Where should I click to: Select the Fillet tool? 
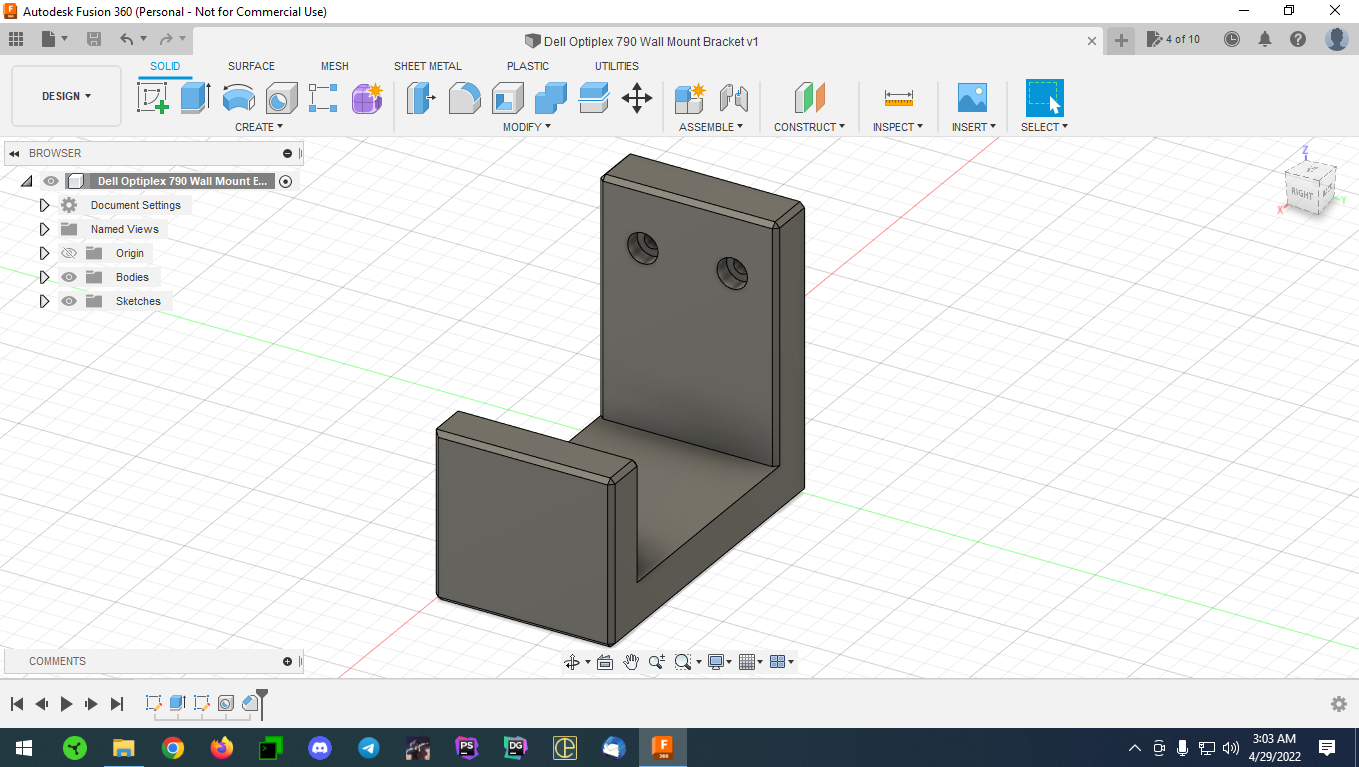[x=464, y=97]
